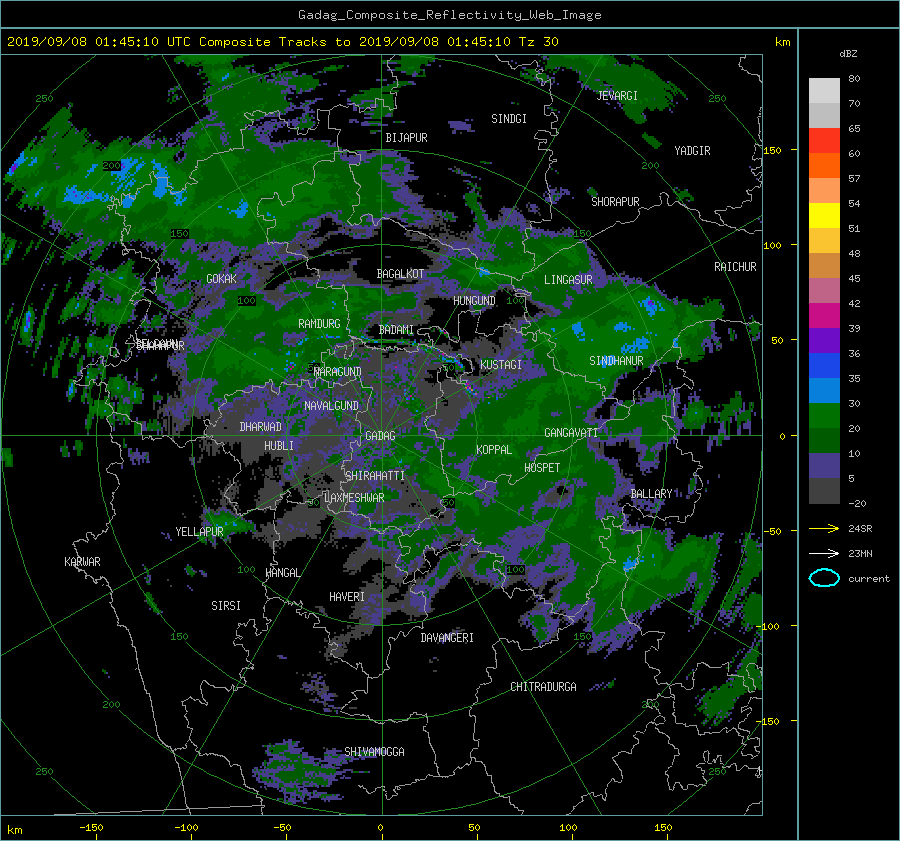Click the SHIRAHATTI city label
900x841 pixels.
pos(375,475)
